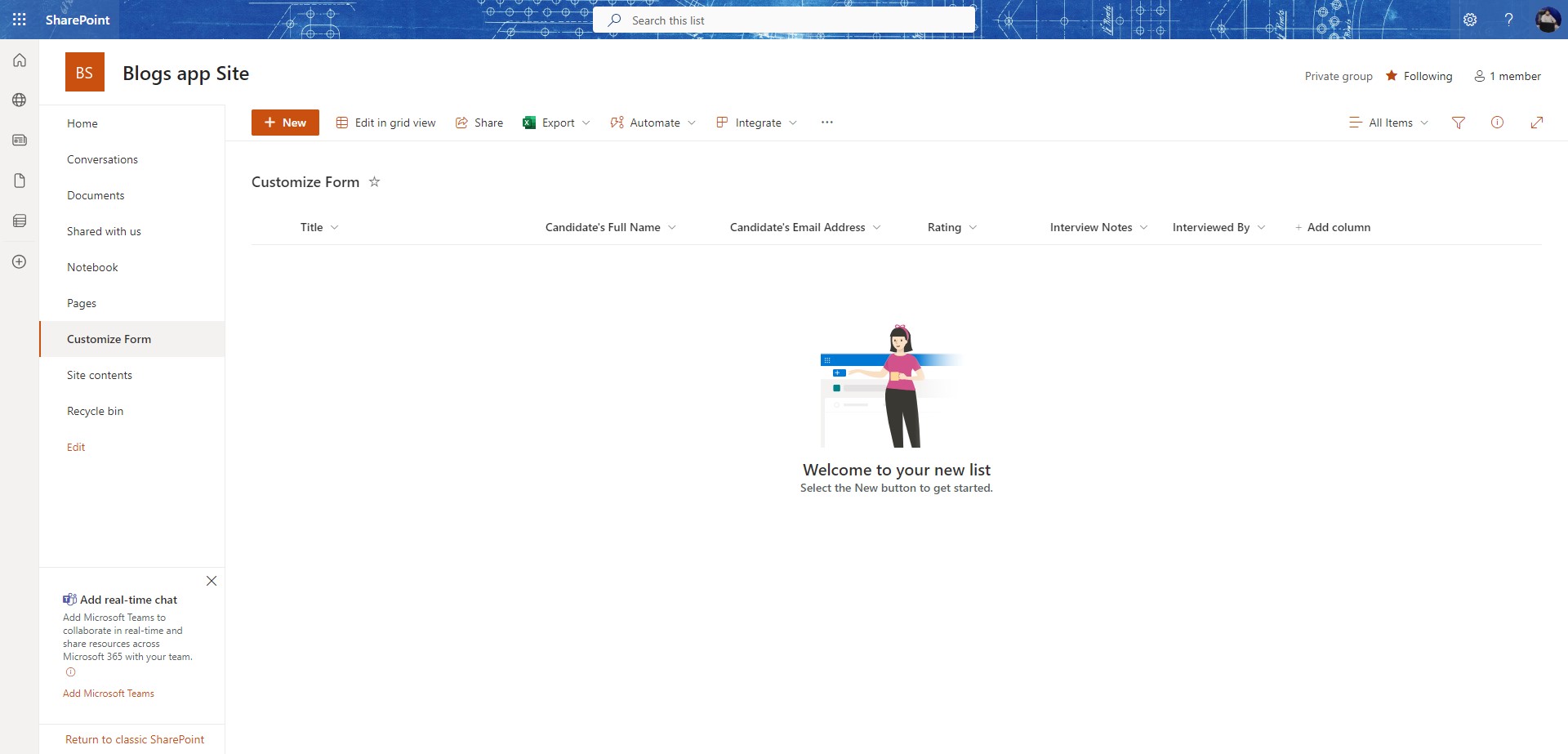1568x754 pixels.
Task: Toggle Following for the Blogs app Site
Action: [x=1419, y=75]
